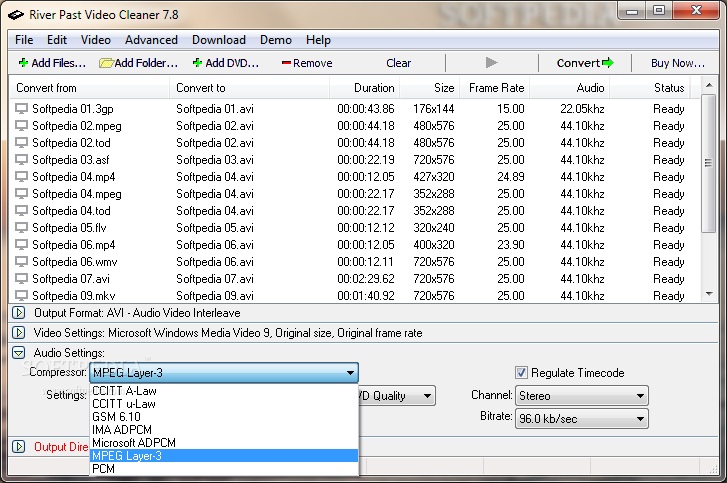Click monitor icon for Softpedia 04.mp4
The width and height of the screenshot is (727, 483).
click(x=21, y=177)
